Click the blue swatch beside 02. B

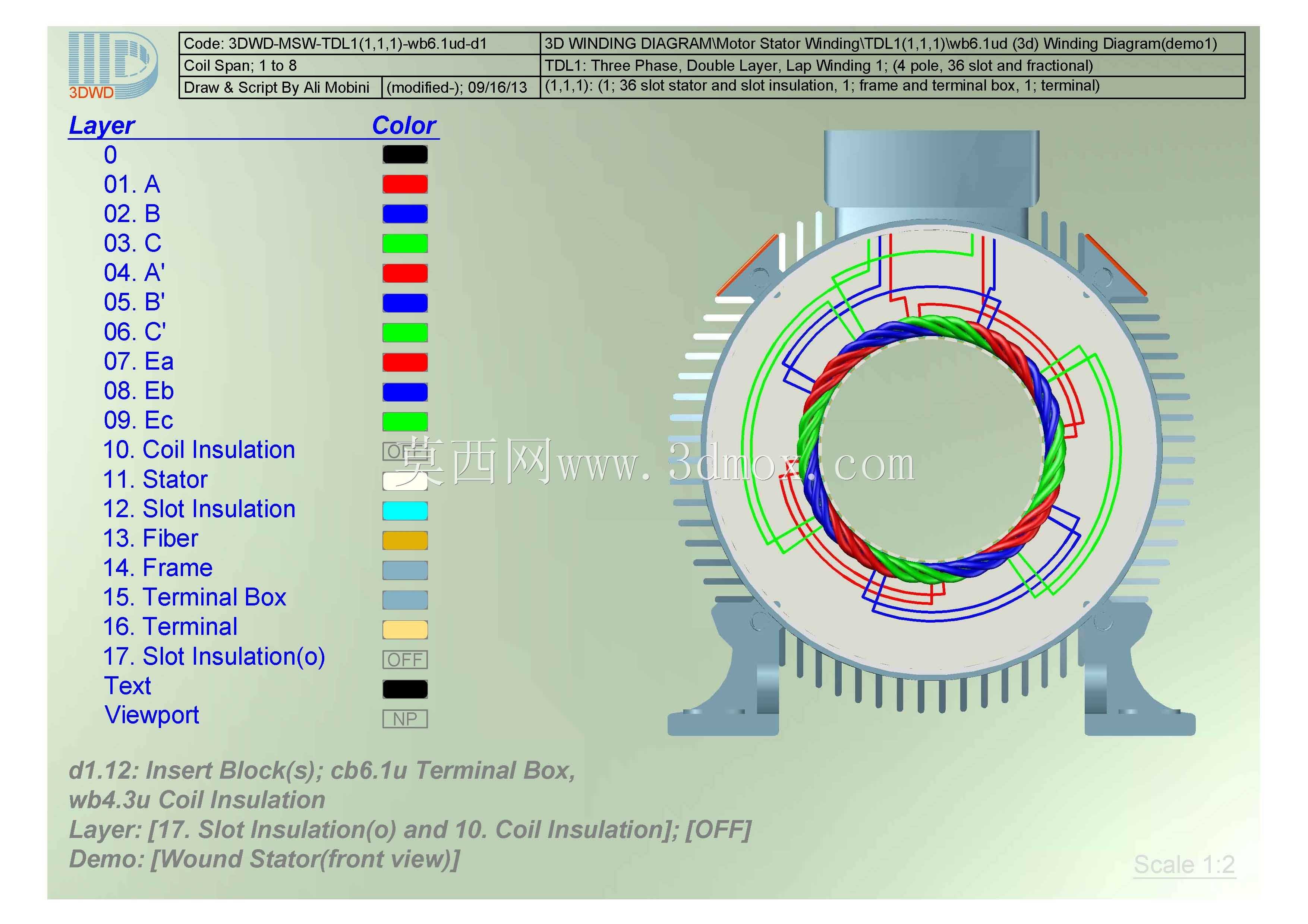click(x=405, y=213)
